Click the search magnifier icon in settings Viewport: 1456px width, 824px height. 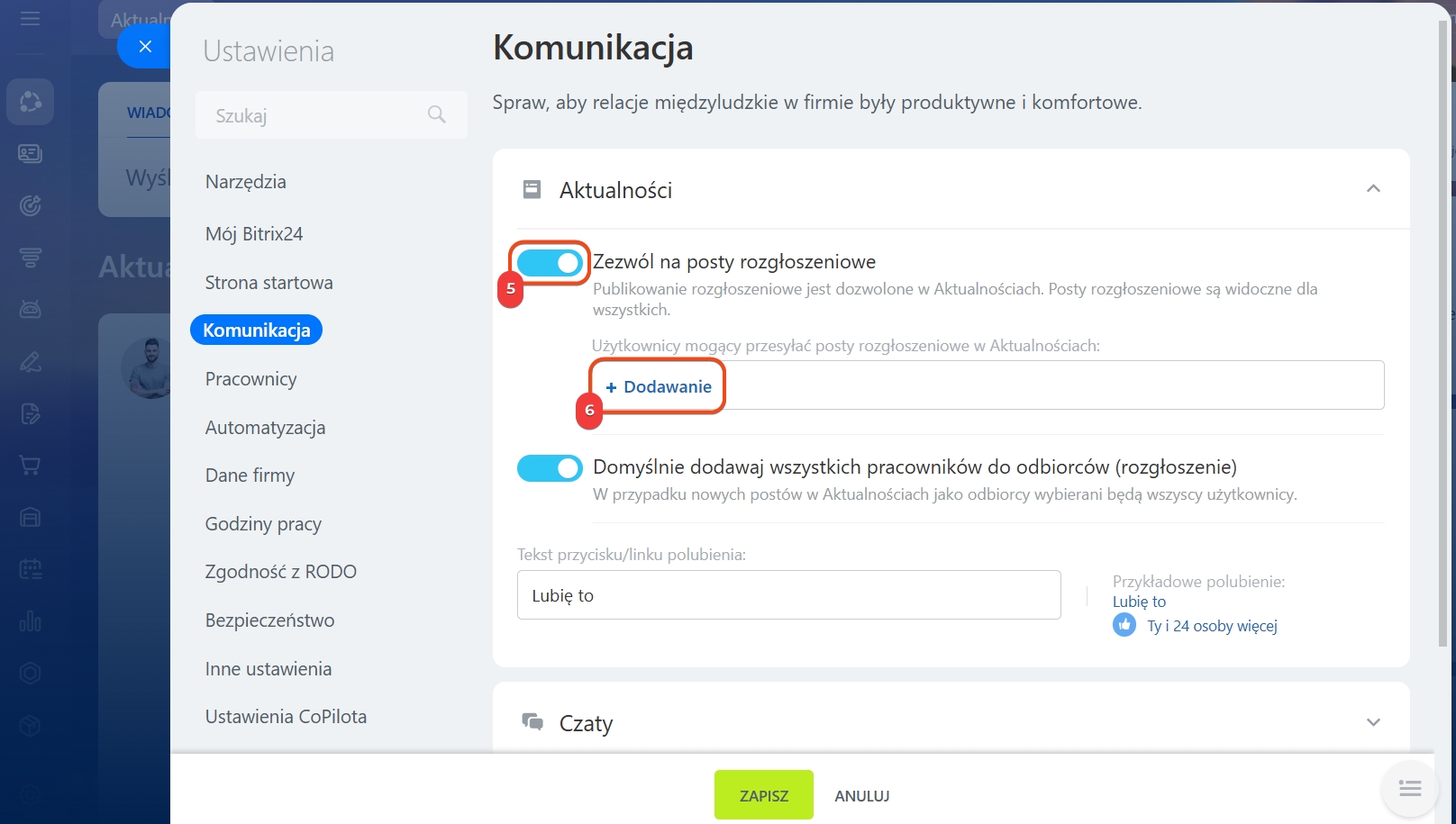coord(437,114)
